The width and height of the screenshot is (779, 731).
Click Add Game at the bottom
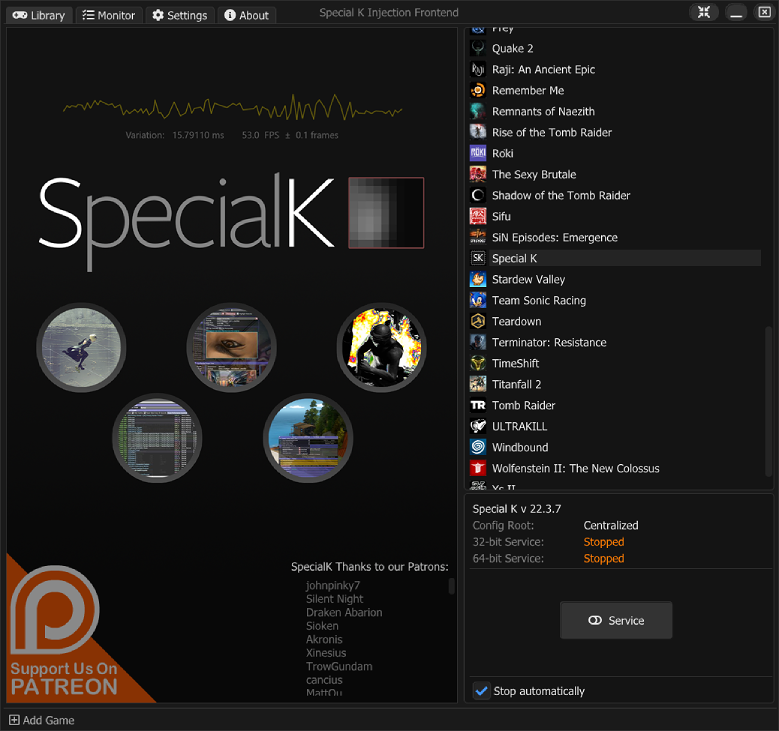42,720
